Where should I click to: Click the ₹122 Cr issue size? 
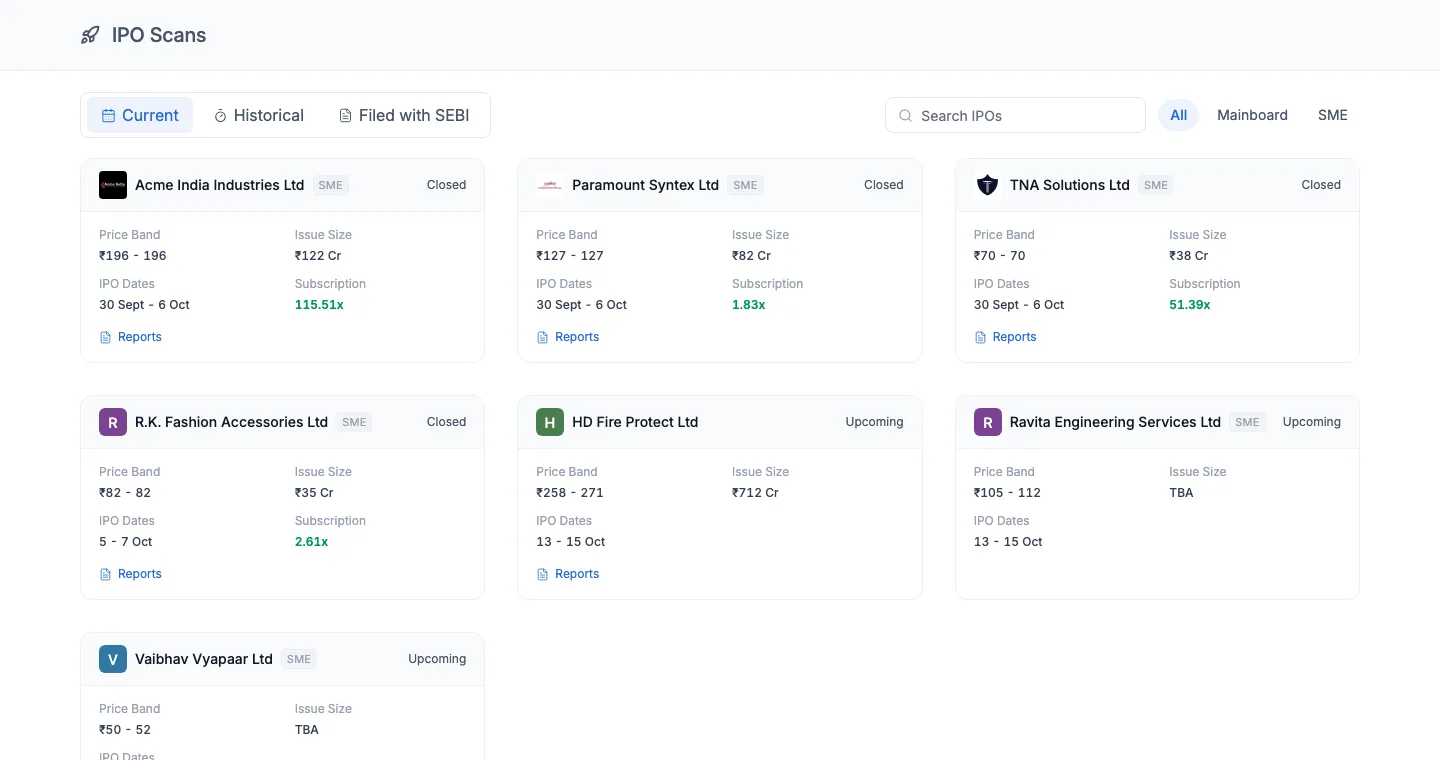point(318,256)
